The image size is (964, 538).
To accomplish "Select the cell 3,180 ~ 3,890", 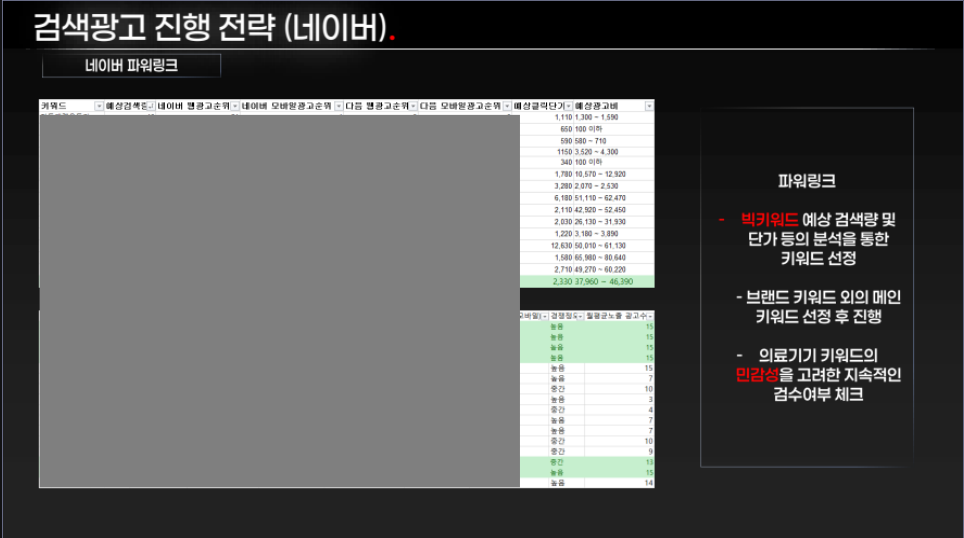I will point(596,234).
